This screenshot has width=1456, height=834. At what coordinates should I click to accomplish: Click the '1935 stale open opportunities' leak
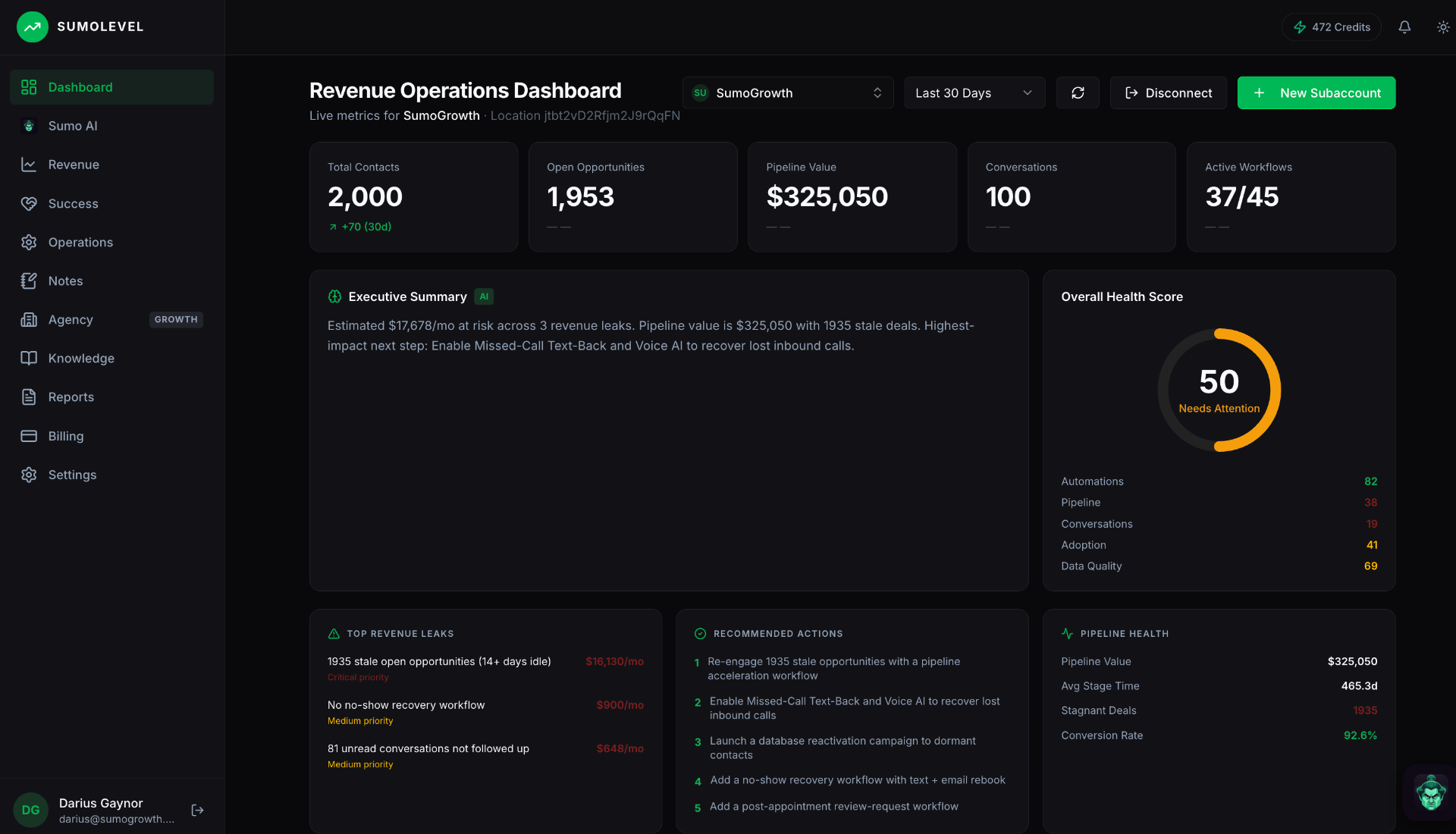point(439,662)
